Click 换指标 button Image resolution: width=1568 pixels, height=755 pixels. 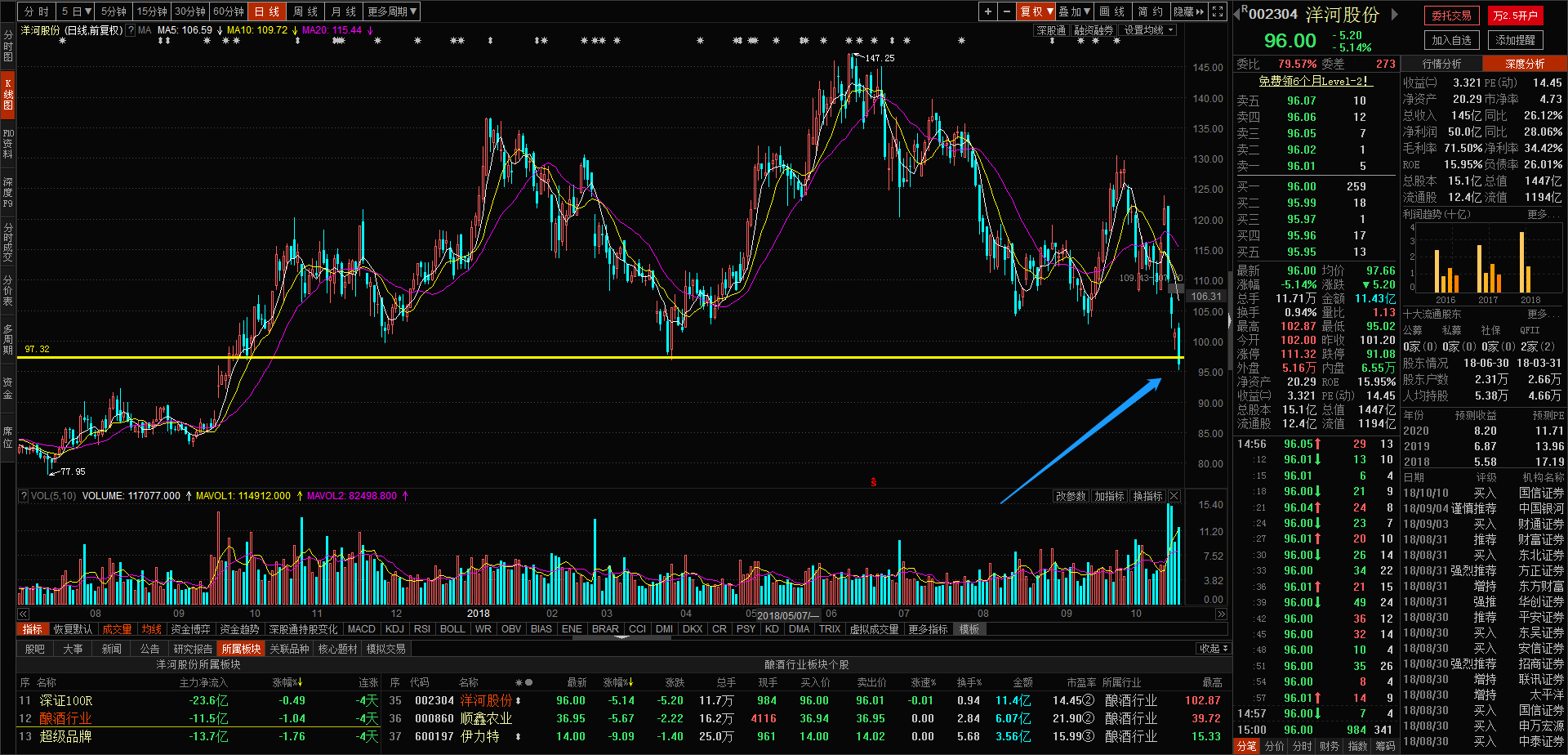1147,496
